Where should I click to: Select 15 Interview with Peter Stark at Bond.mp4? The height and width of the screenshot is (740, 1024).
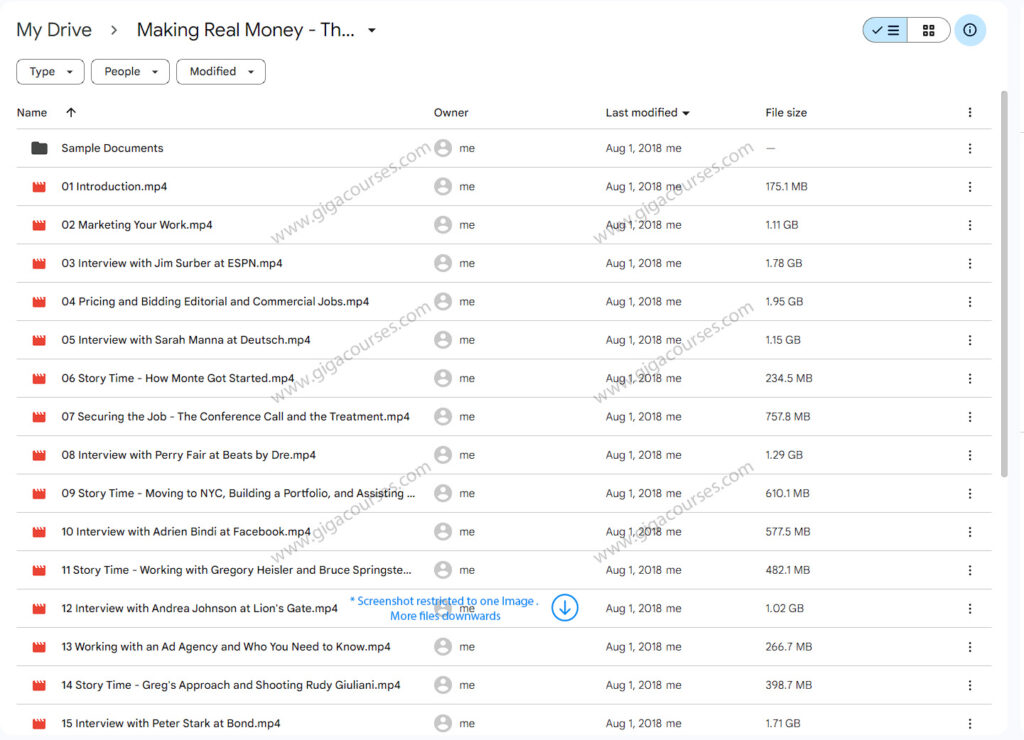point(170,723)
